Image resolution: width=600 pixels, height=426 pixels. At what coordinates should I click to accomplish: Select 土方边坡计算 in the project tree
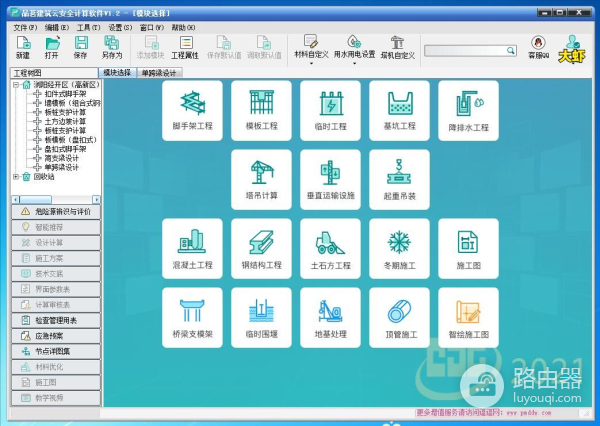(66, 130)
